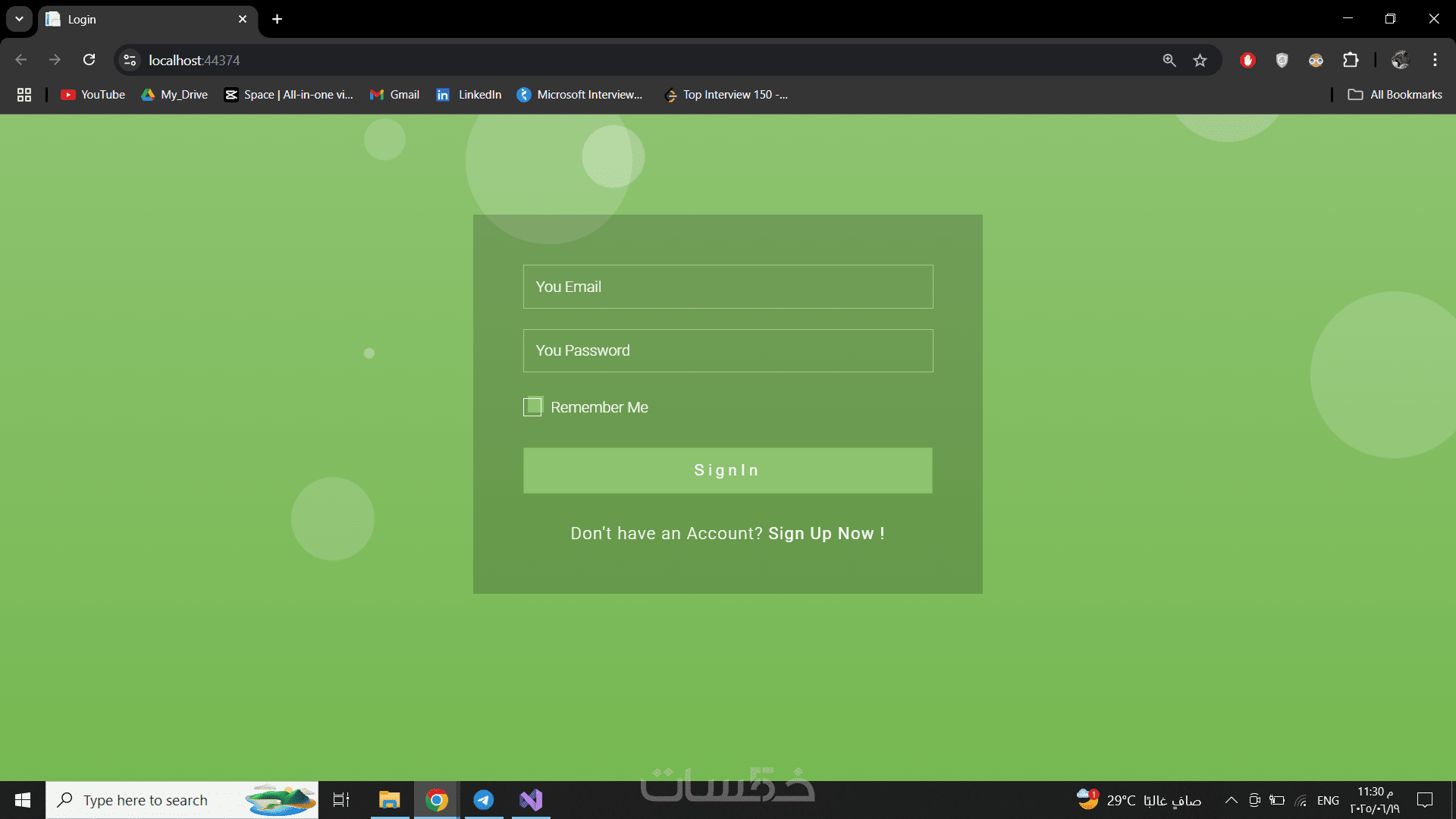This screenshot has height=819, width=1456.
Task: Show hidden system tray icons chevron
Action: click(x=1231, y=800)
